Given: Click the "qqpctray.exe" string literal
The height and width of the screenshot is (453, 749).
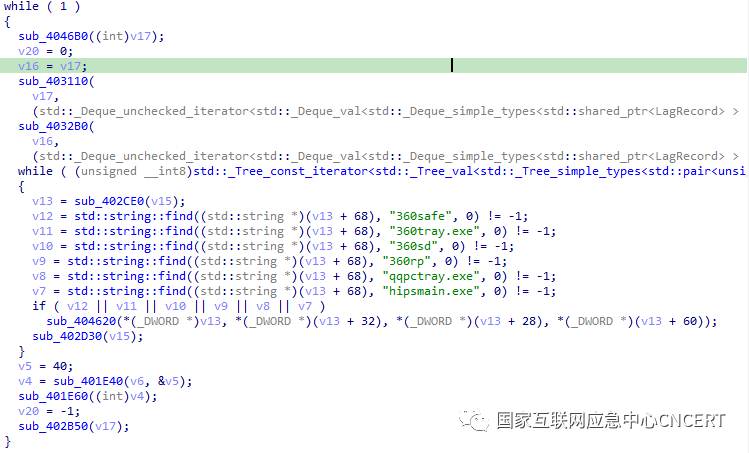Looking at the screenshot, I should point(431,276).
